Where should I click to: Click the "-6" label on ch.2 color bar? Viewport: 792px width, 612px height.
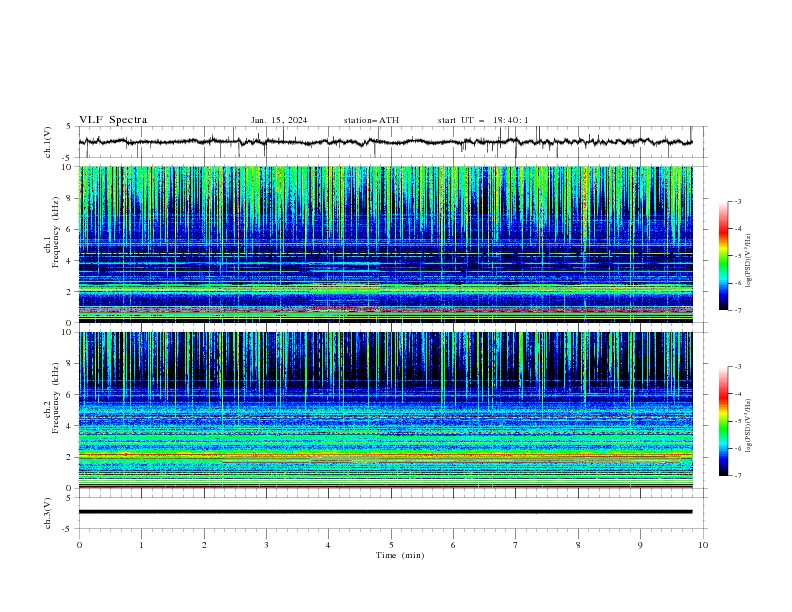point(737,448)
